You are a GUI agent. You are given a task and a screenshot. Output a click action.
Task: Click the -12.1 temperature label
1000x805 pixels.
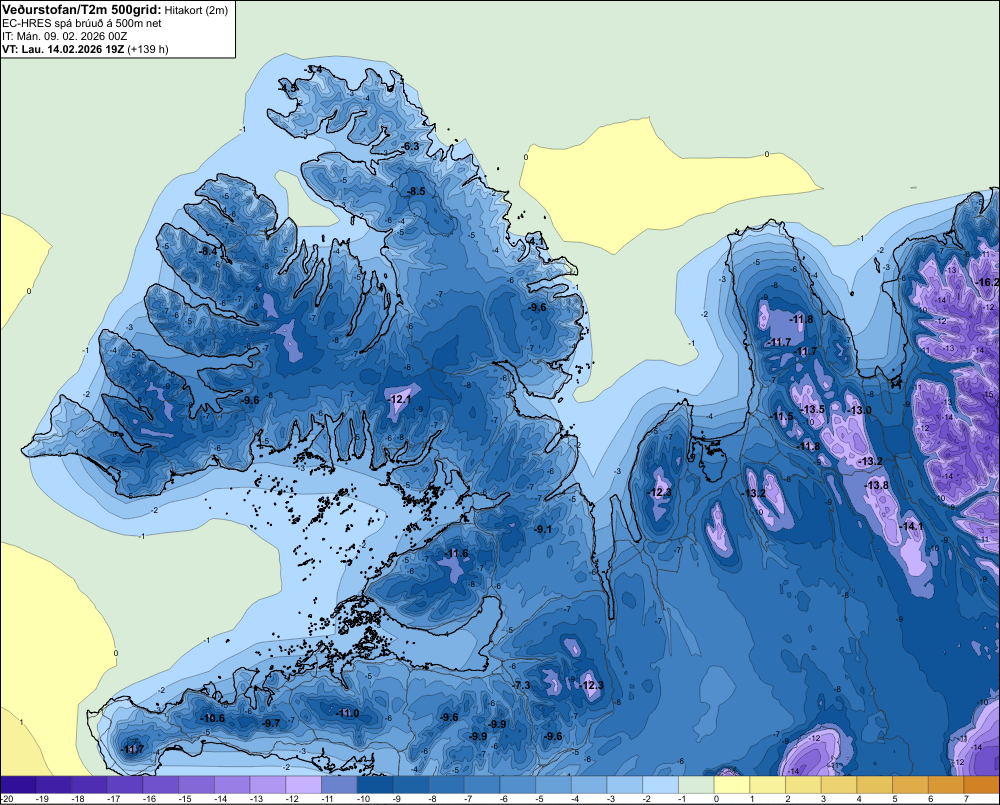click(x=400, y=399)
